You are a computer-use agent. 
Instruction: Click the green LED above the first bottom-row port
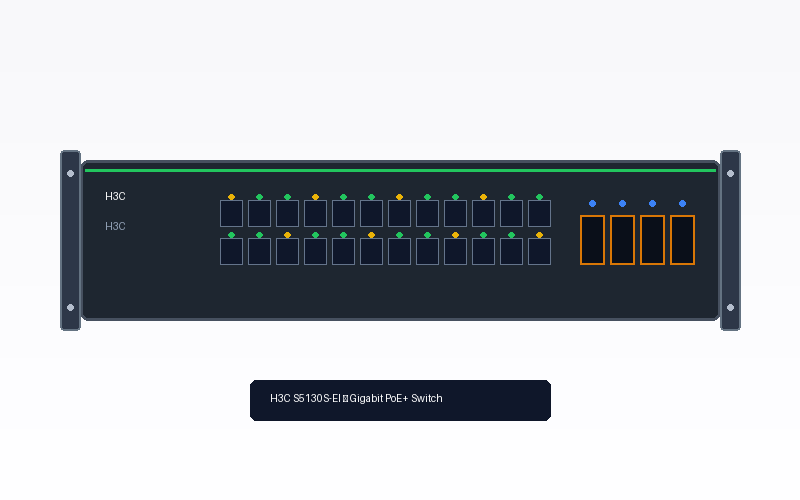(231, 235)
